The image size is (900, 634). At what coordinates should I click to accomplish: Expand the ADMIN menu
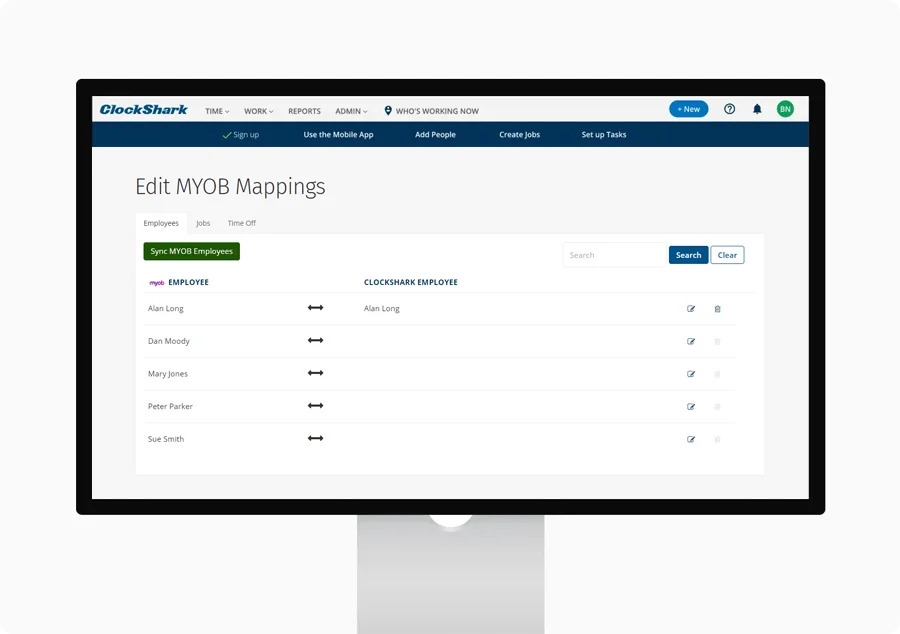click(351, 111)
